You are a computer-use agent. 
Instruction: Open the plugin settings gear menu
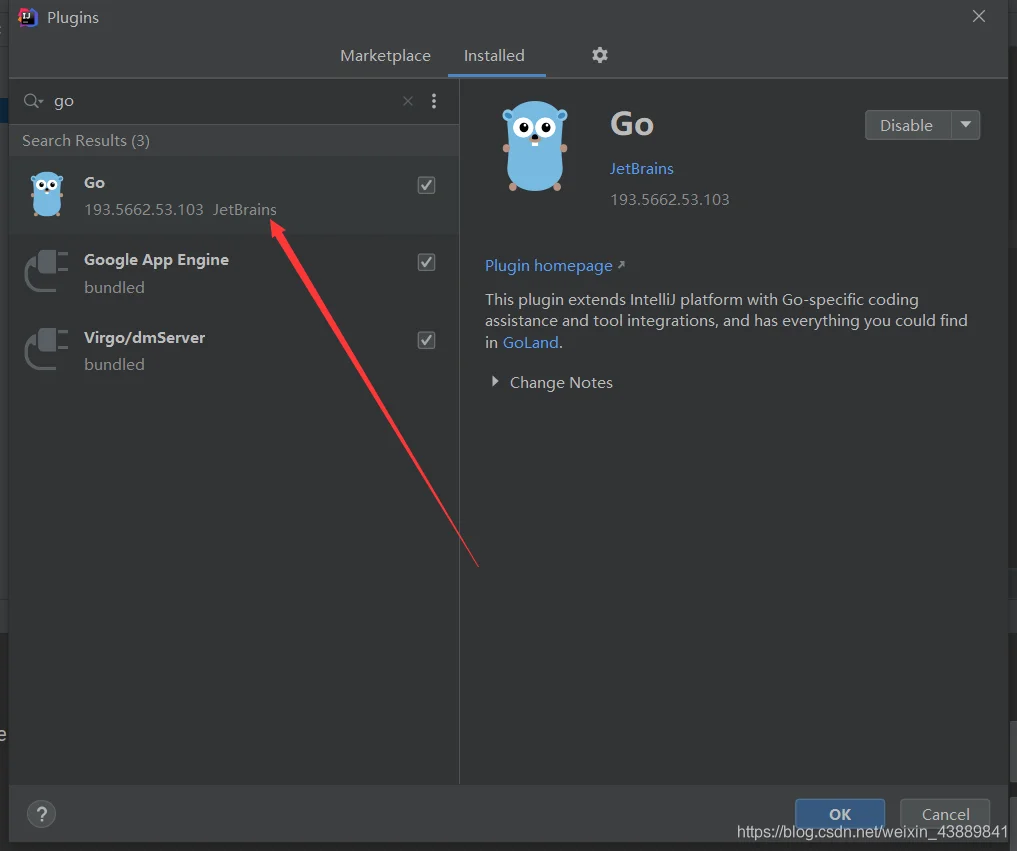pos(599,55)
